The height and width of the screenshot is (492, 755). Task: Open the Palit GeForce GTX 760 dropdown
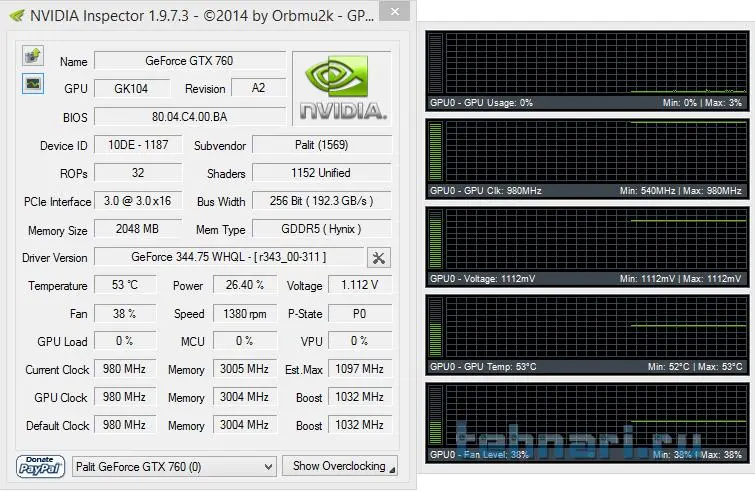174,466
